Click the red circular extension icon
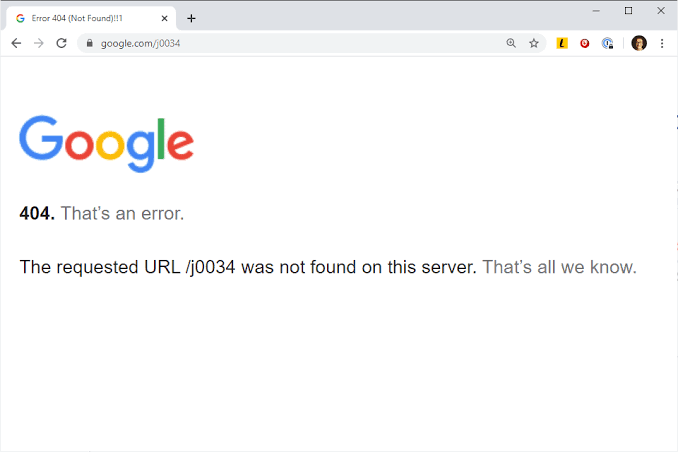Image resolution: width=678 pixels, height=452 pixels. tap(585, 43)
